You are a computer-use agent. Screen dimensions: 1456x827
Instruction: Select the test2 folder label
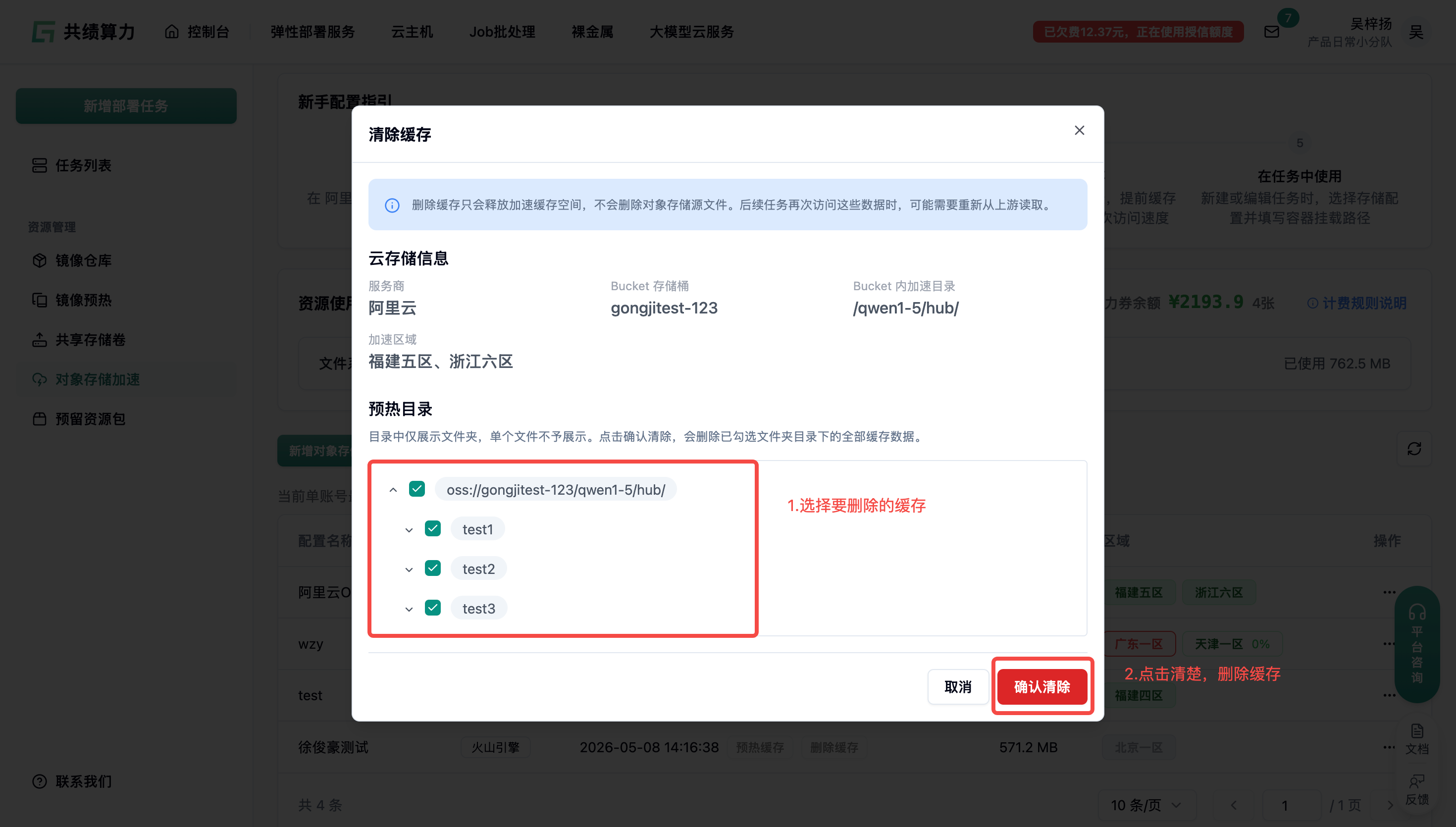479,569
